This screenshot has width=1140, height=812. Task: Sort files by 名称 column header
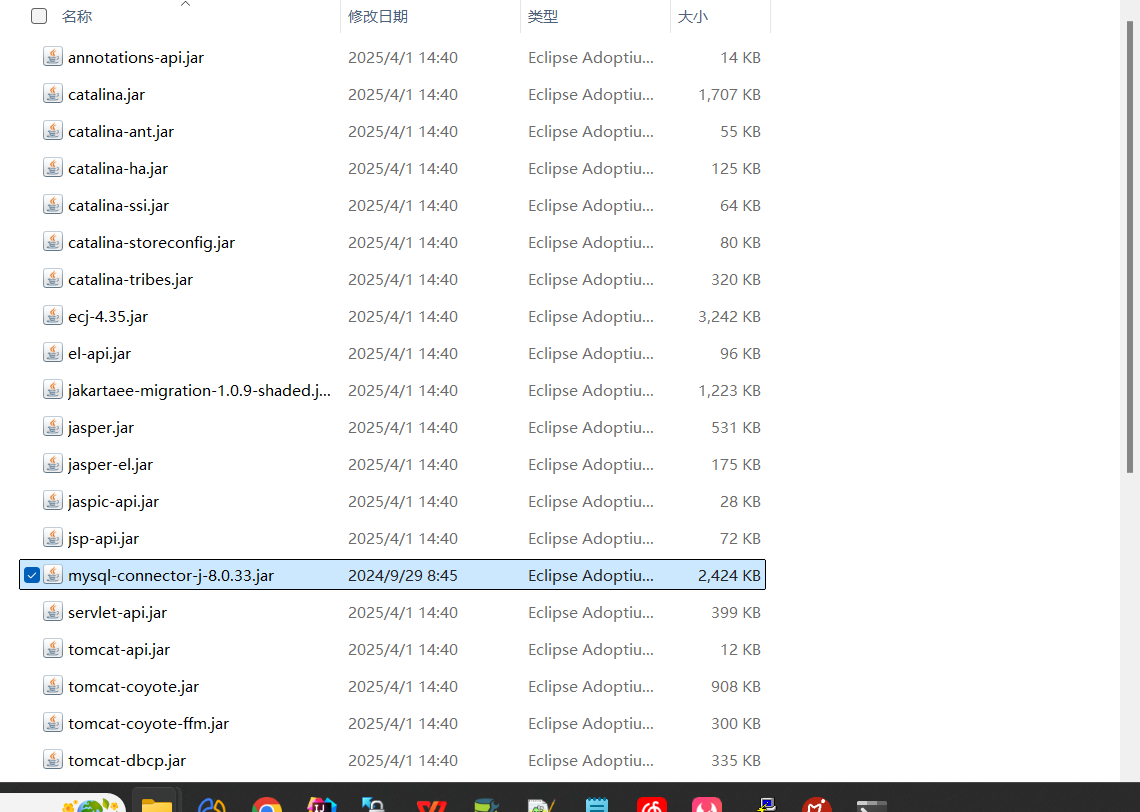pos(77,17)
